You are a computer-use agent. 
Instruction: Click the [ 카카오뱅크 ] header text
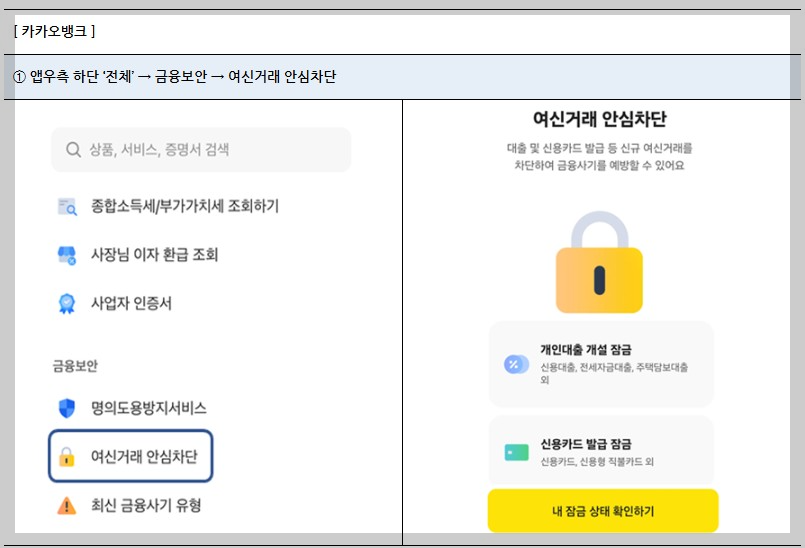coord(54,31)
